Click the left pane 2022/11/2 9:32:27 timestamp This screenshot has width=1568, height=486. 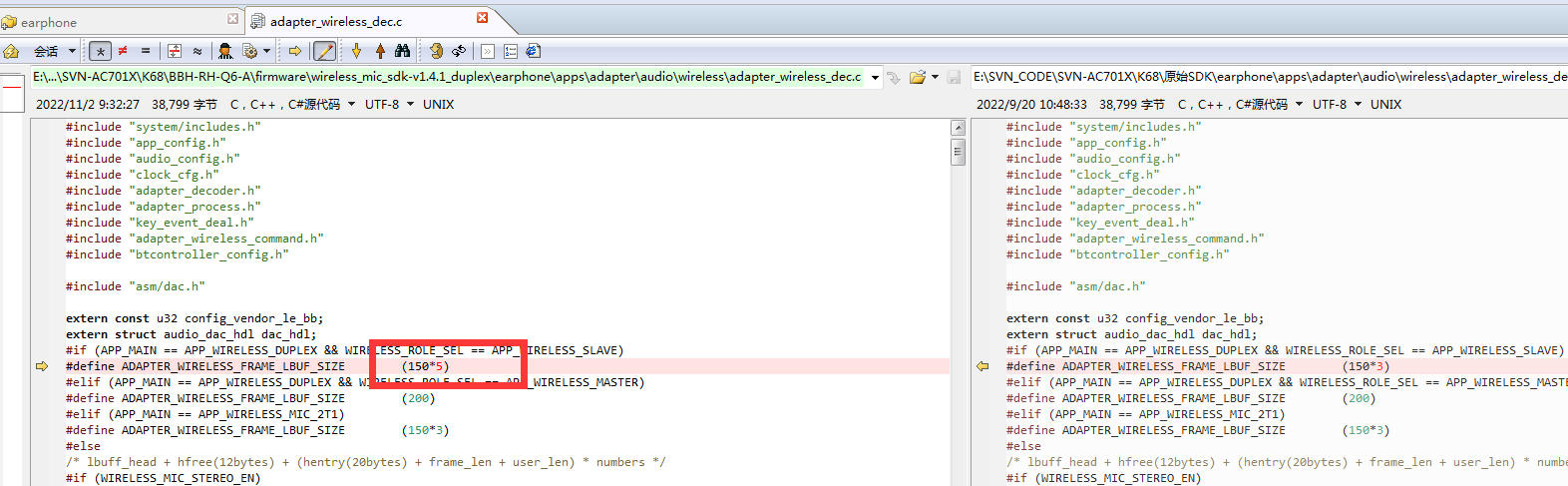[x=88, y=104]
